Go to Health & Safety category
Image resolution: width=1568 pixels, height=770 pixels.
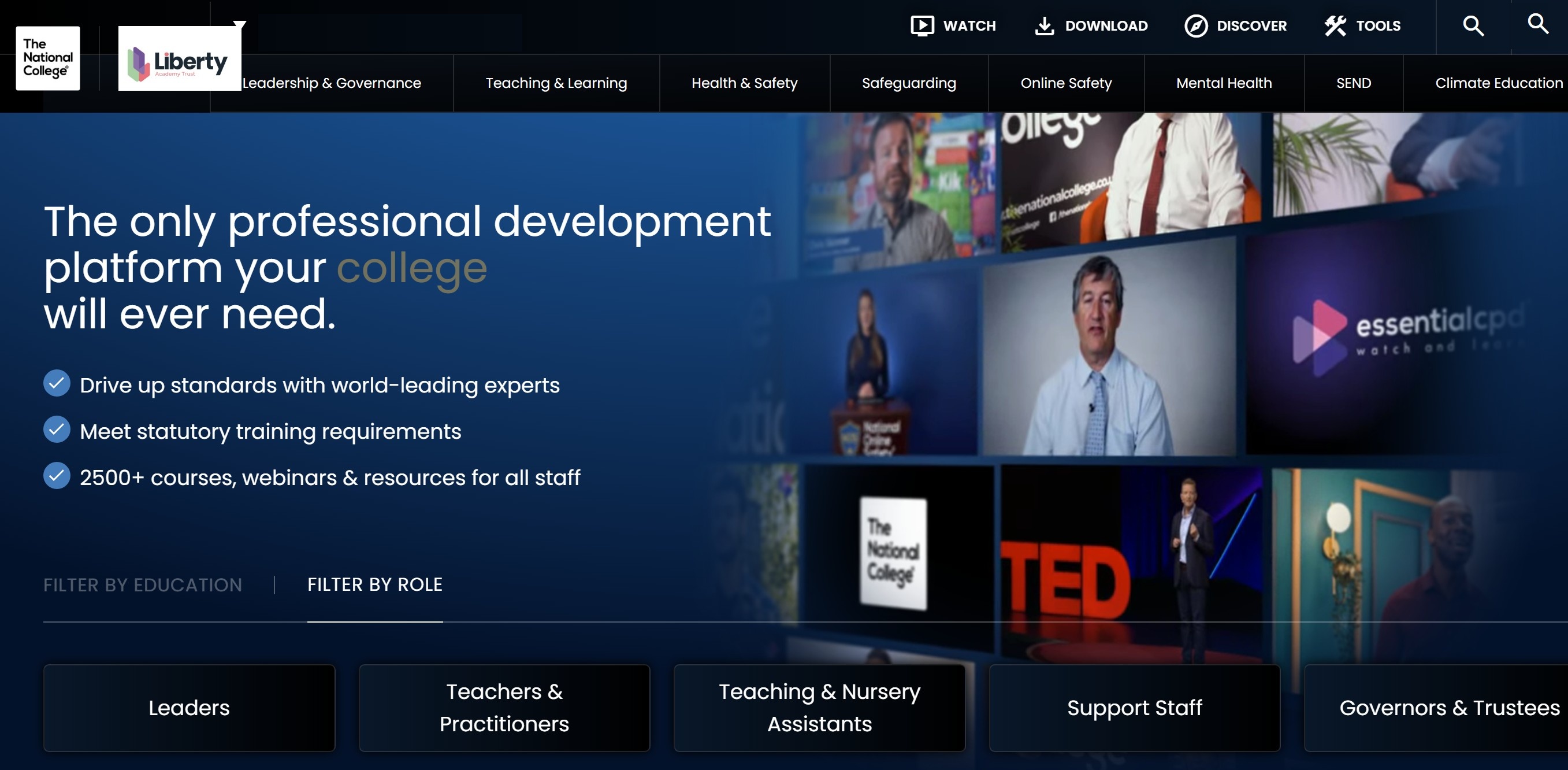[745, 83]
